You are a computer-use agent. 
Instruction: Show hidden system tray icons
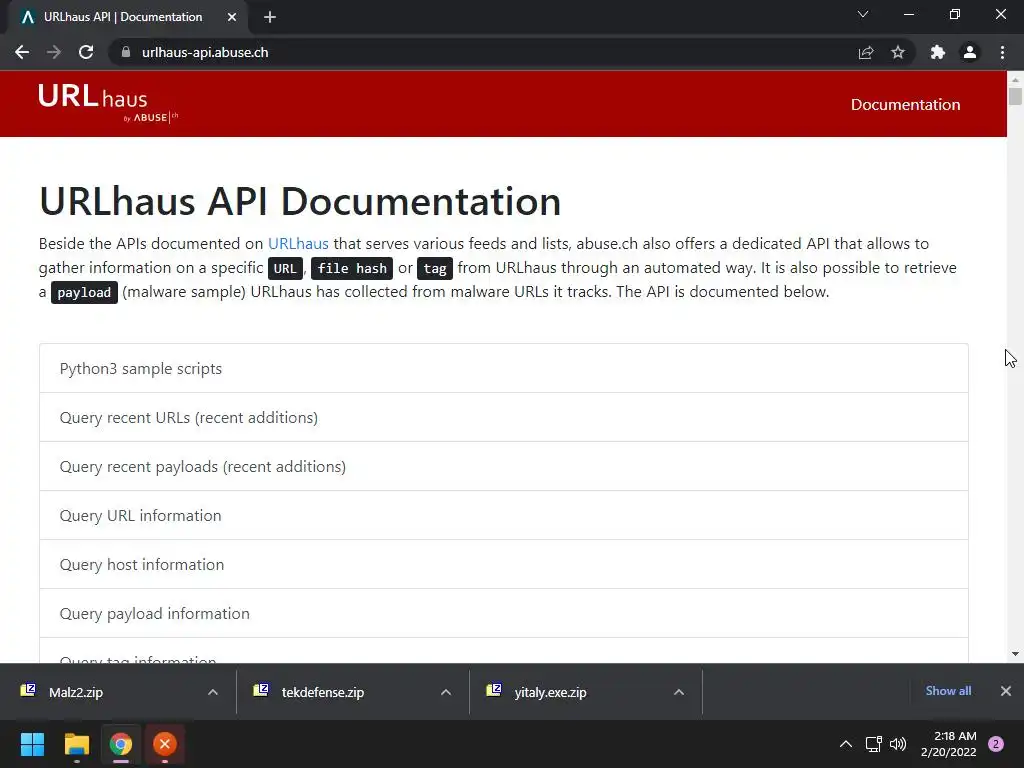tap(846, 744)
